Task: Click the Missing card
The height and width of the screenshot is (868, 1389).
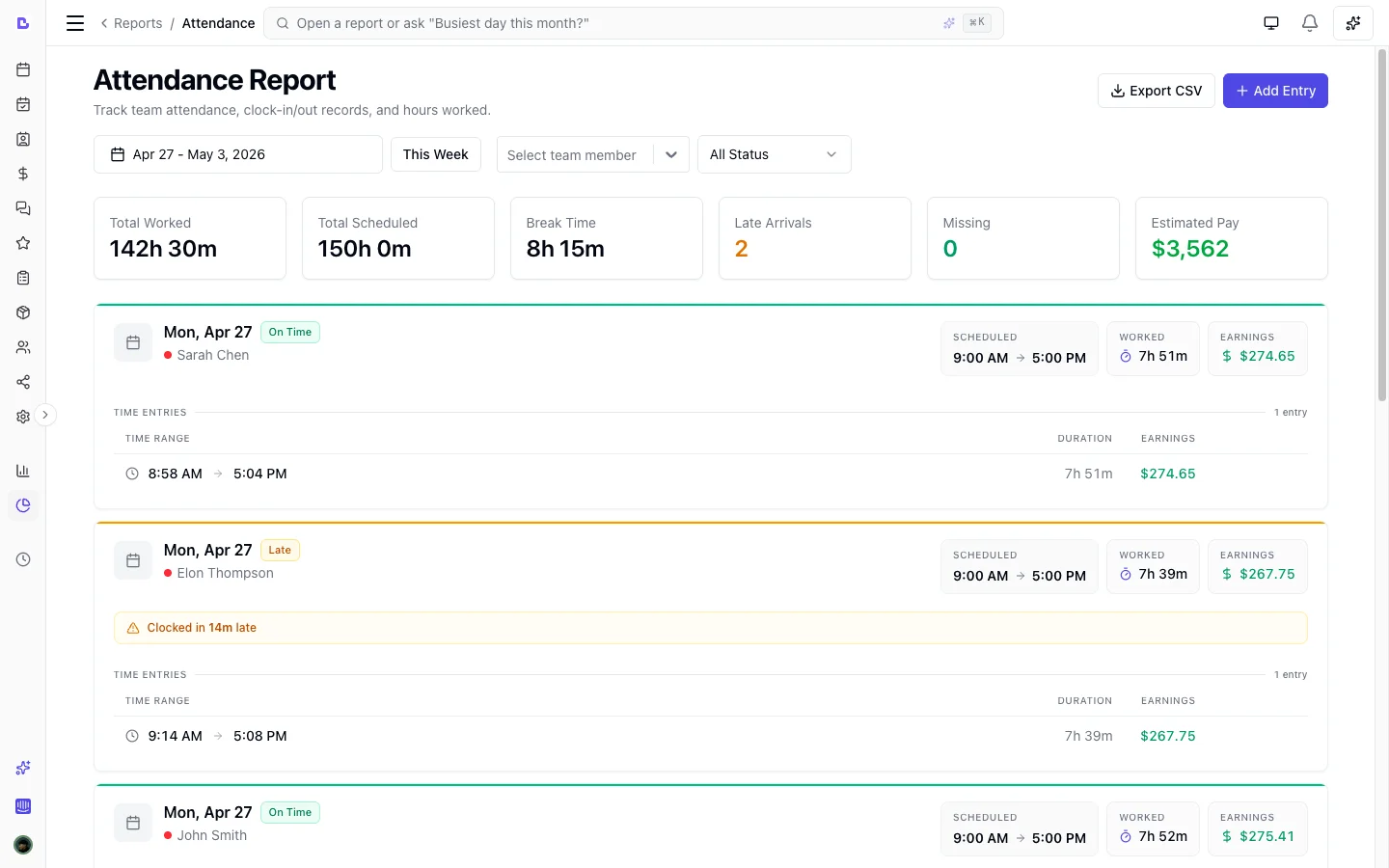Action: pos(1023,238)
